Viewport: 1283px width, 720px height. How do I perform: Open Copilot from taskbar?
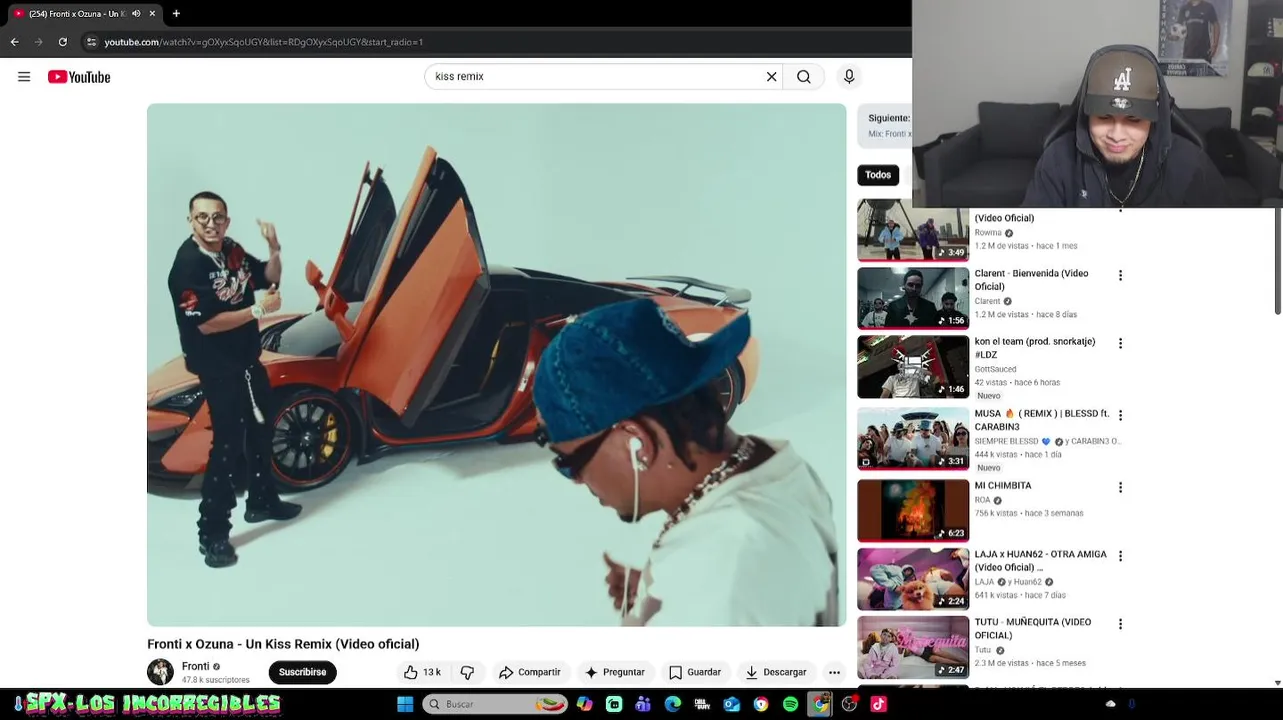(585, 704)
